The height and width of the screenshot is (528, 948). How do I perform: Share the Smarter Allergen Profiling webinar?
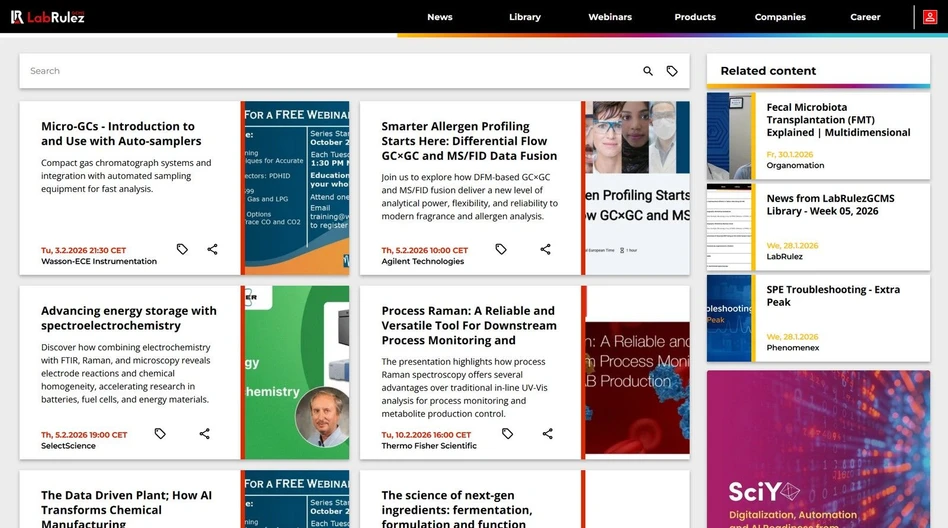[x=545, y=249]
